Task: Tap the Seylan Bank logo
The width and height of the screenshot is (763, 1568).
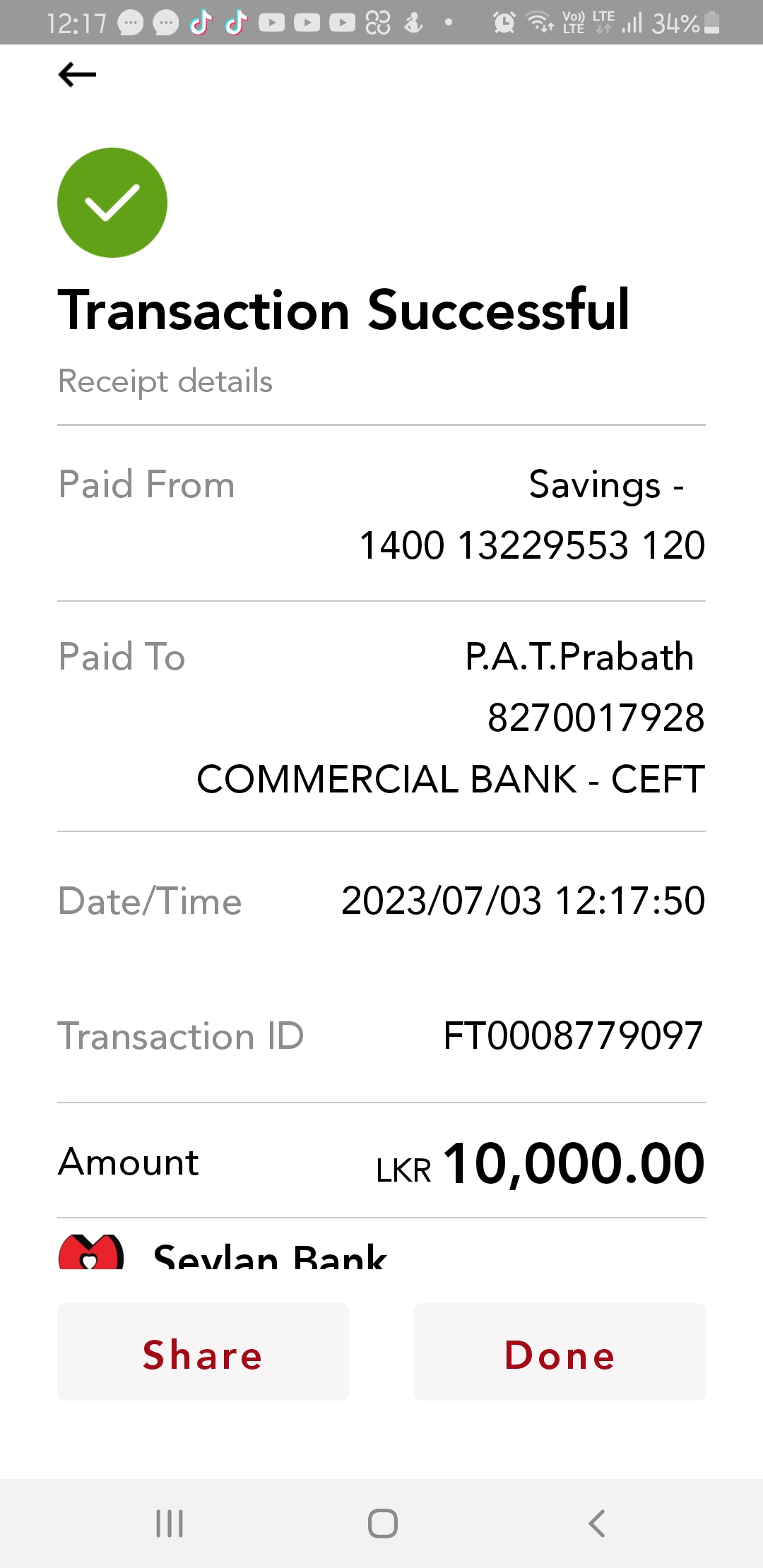Action: (91, 1252)
